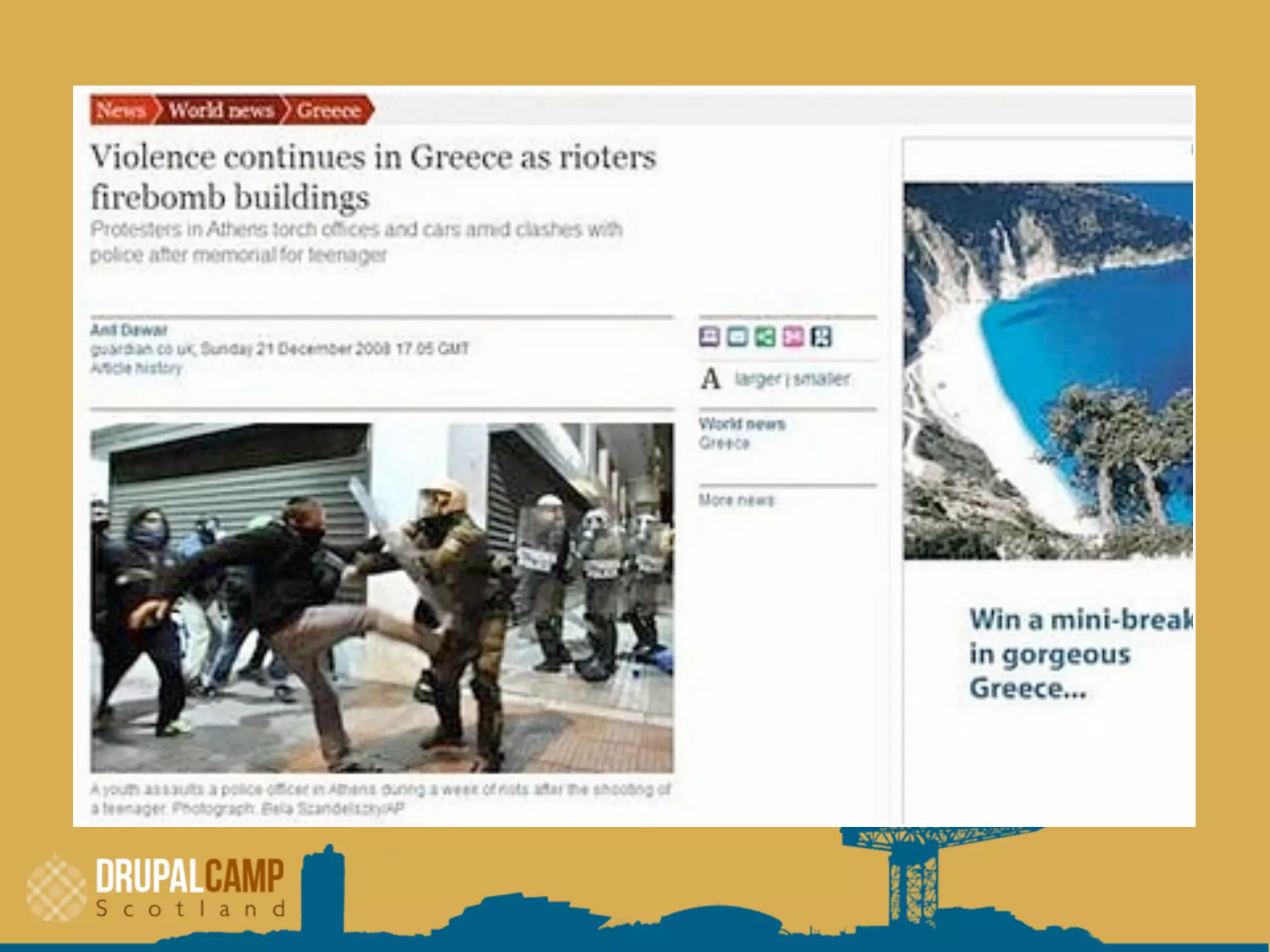The image size is (1270, 952).
Task: Open the sidebar World news link
Action: [x=742, y=424]
